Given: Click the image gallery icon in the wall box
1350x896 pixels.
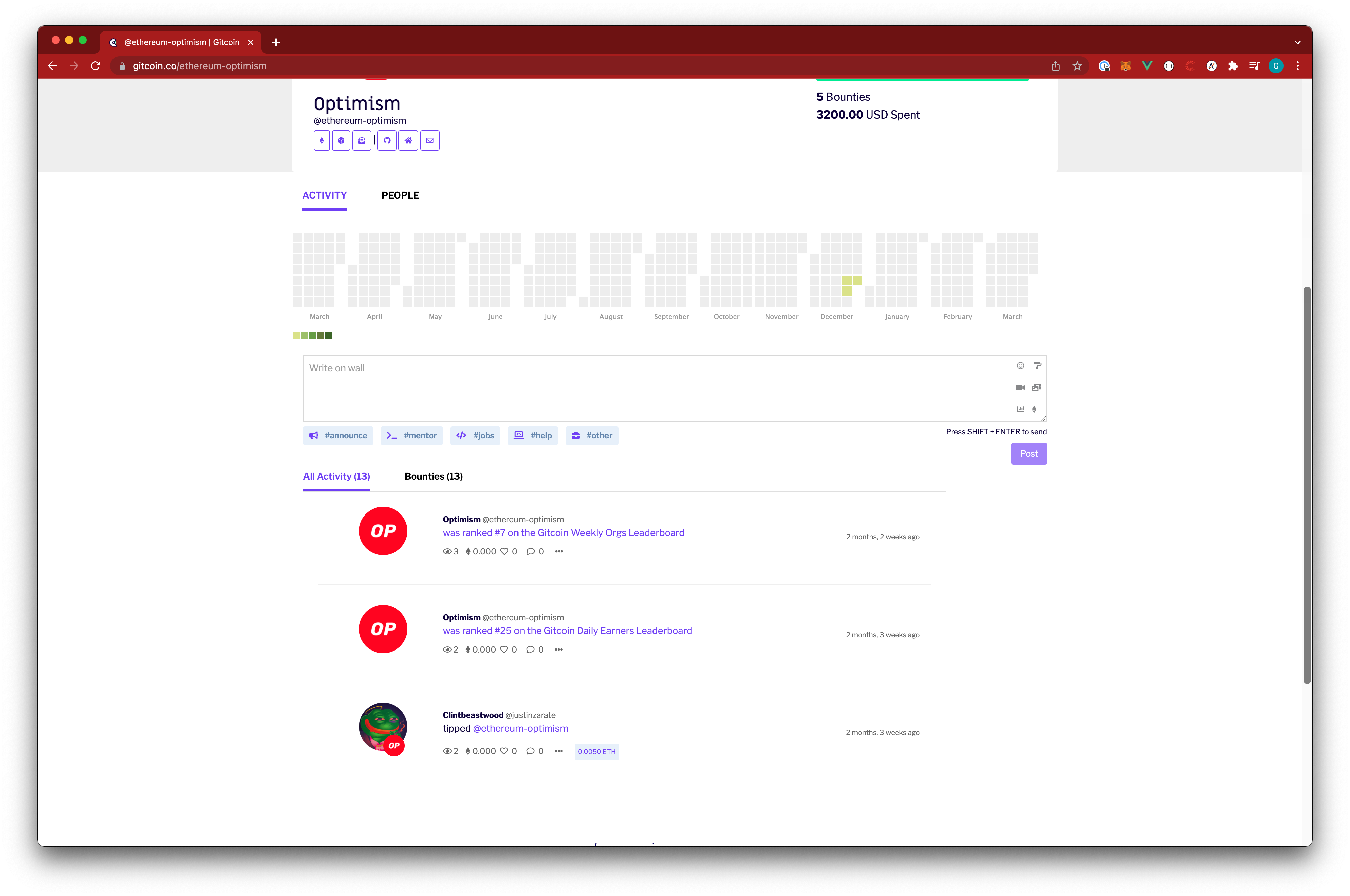Looking at the screenshot, I should (x=1037, y=388).
